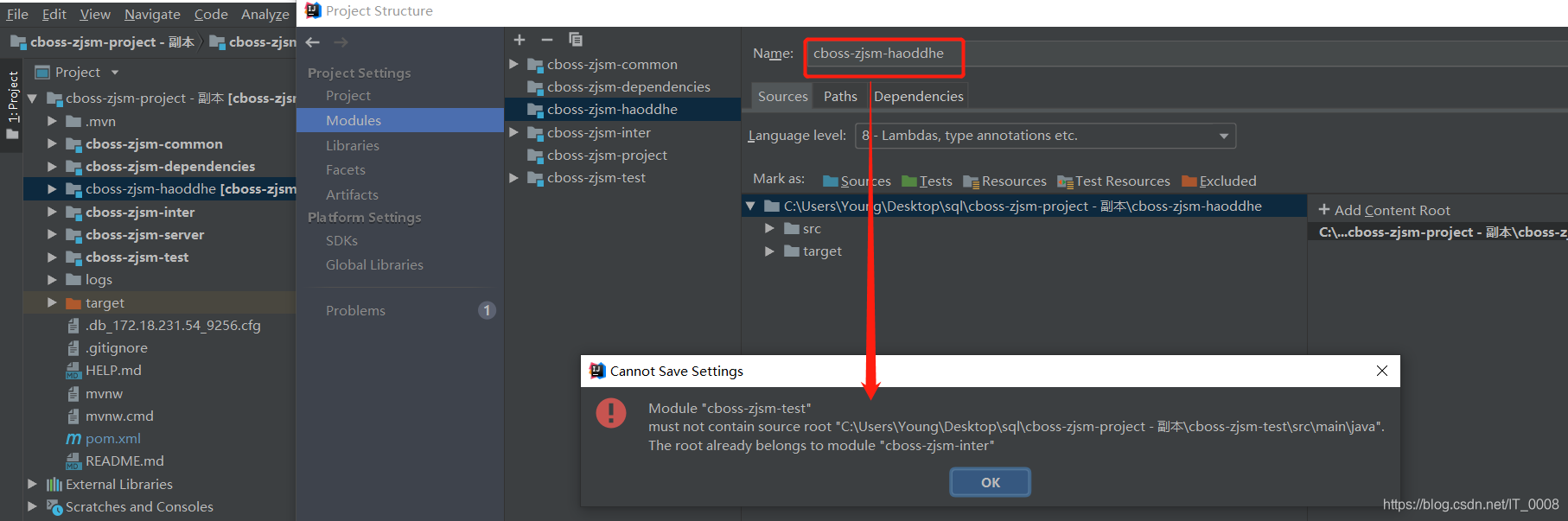Viewport: 1568px width, 521px height.
Task: Expand cboss-zjsm-test in module list
Action: click(514, 178)
